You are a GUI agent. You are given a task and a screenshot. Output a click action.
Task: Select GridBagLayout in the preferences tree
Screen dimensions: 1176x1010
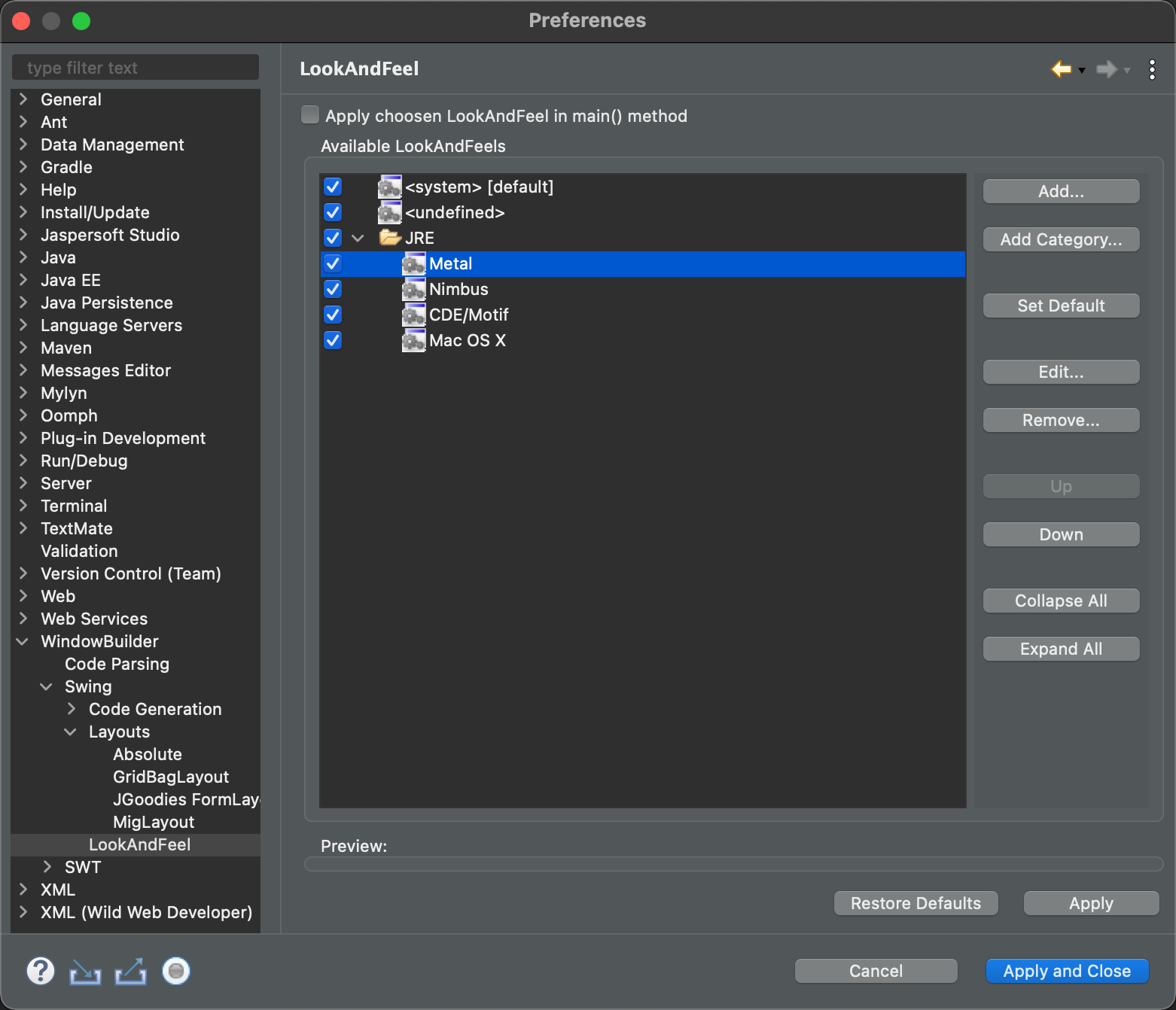pos(171,777)
